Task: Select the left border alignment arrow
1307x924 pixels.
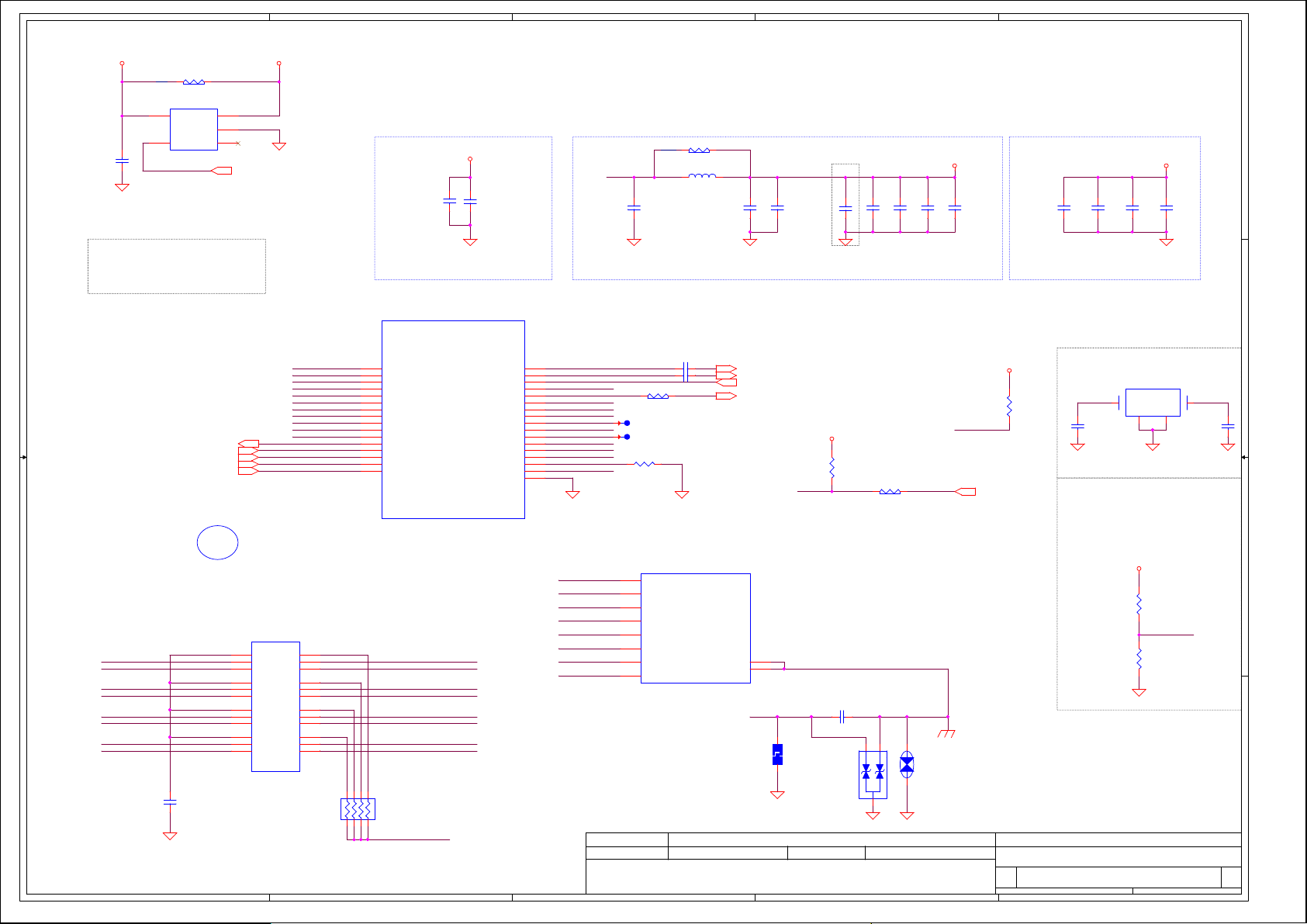Action: coord(24,457)
